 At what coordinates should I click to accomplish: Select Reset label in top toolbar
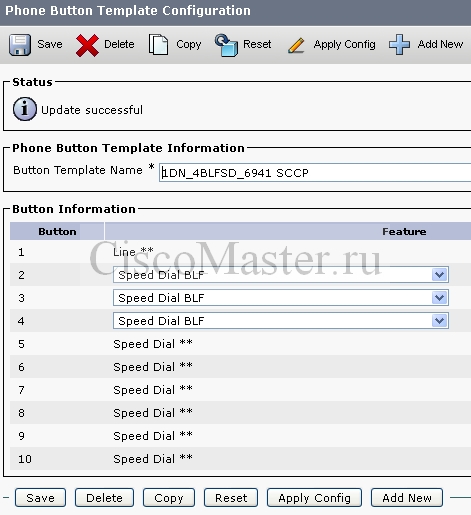coord(257,44)
